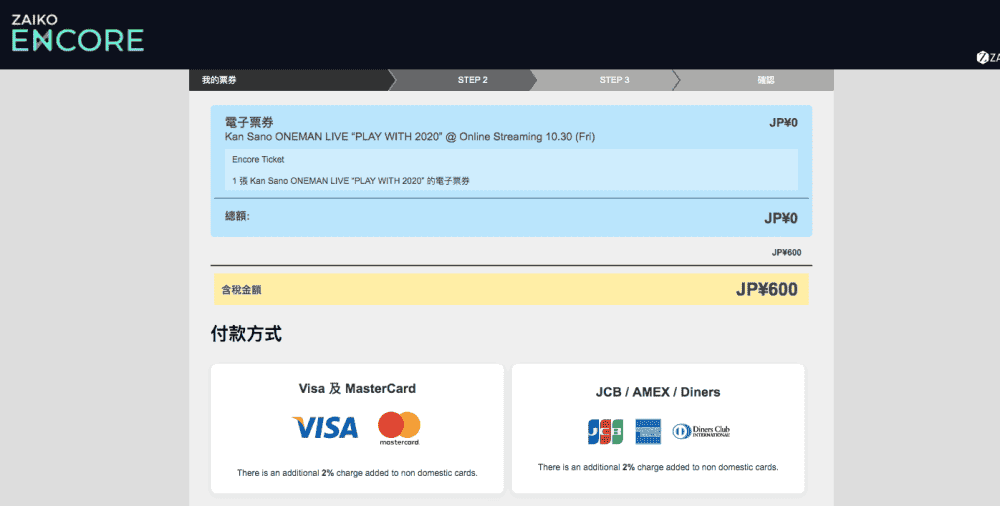Screen dimensions: 1000x506
Task: Select the 確認 step tab
Action: (755, 80)
